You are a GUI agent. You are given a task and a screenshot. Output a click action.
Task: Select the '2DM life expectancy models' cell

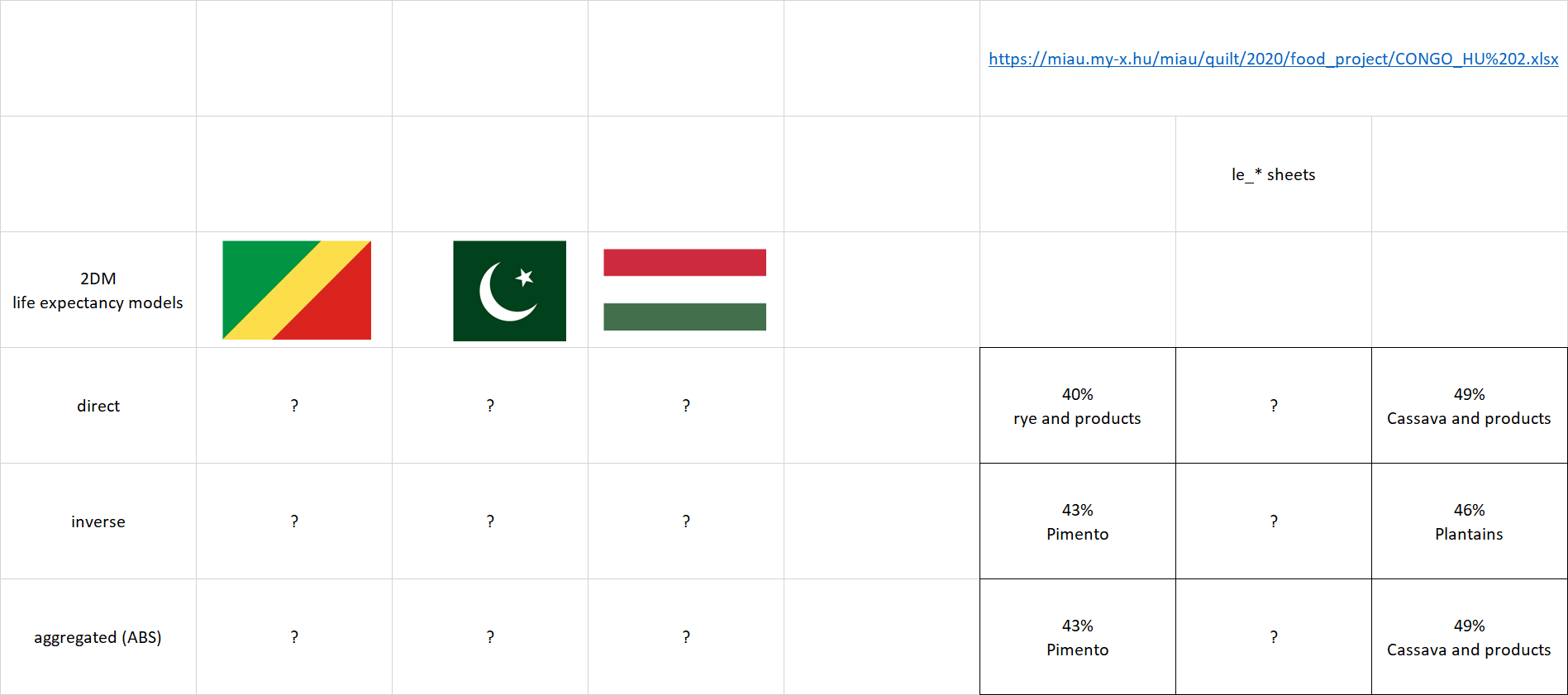tap(98, 290)
